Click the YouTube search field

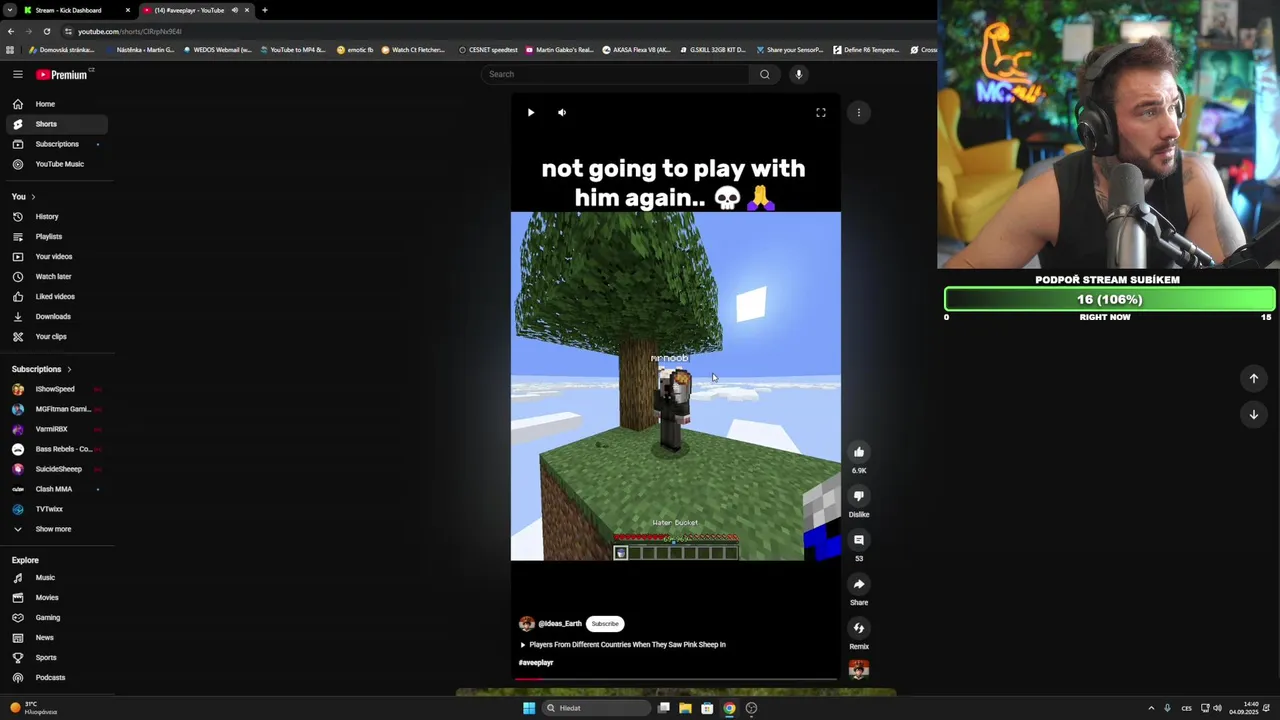(x=615, y=74)
